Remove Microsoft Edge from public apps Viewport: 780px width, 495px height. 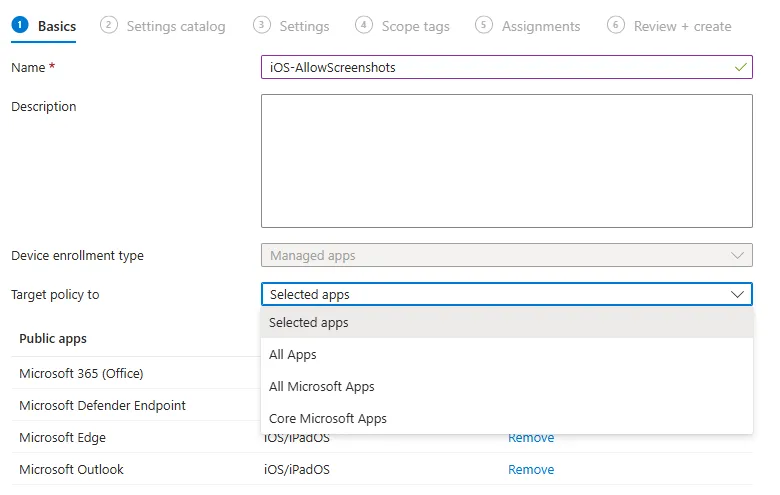(x=531, y=438)
